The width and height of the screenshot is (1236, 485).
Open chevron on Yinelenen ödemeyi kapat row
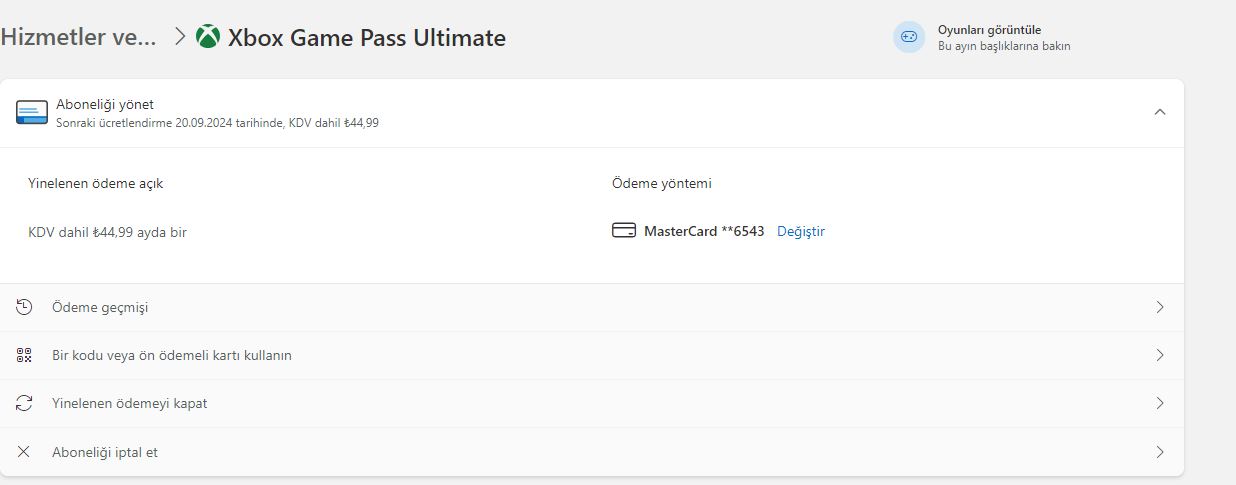(1160, 403)
